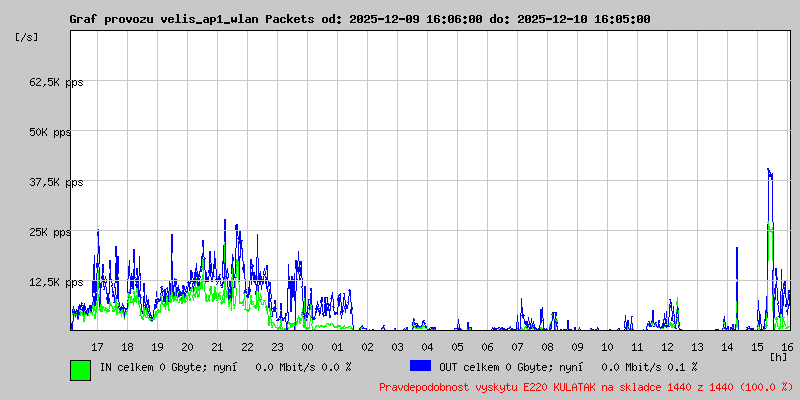Click the hour label 02 on x-axis
Viewport: 800px width, 400px height.
[x=367, y=347]
